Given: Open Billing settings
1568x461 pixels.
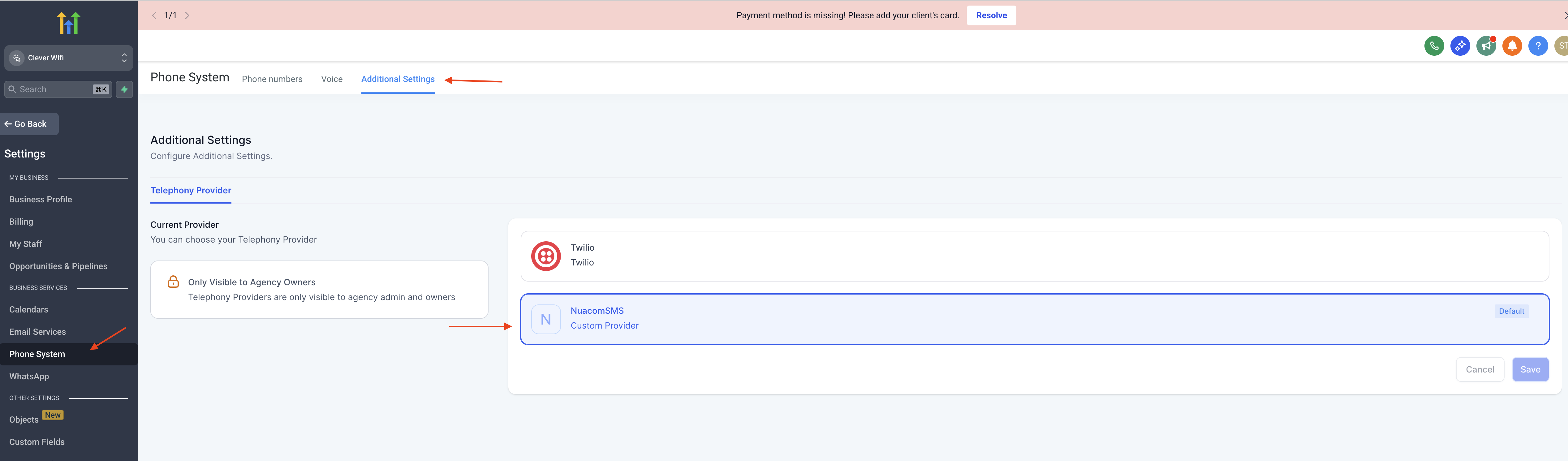Looking at the screenshot, I should [21, 222].
